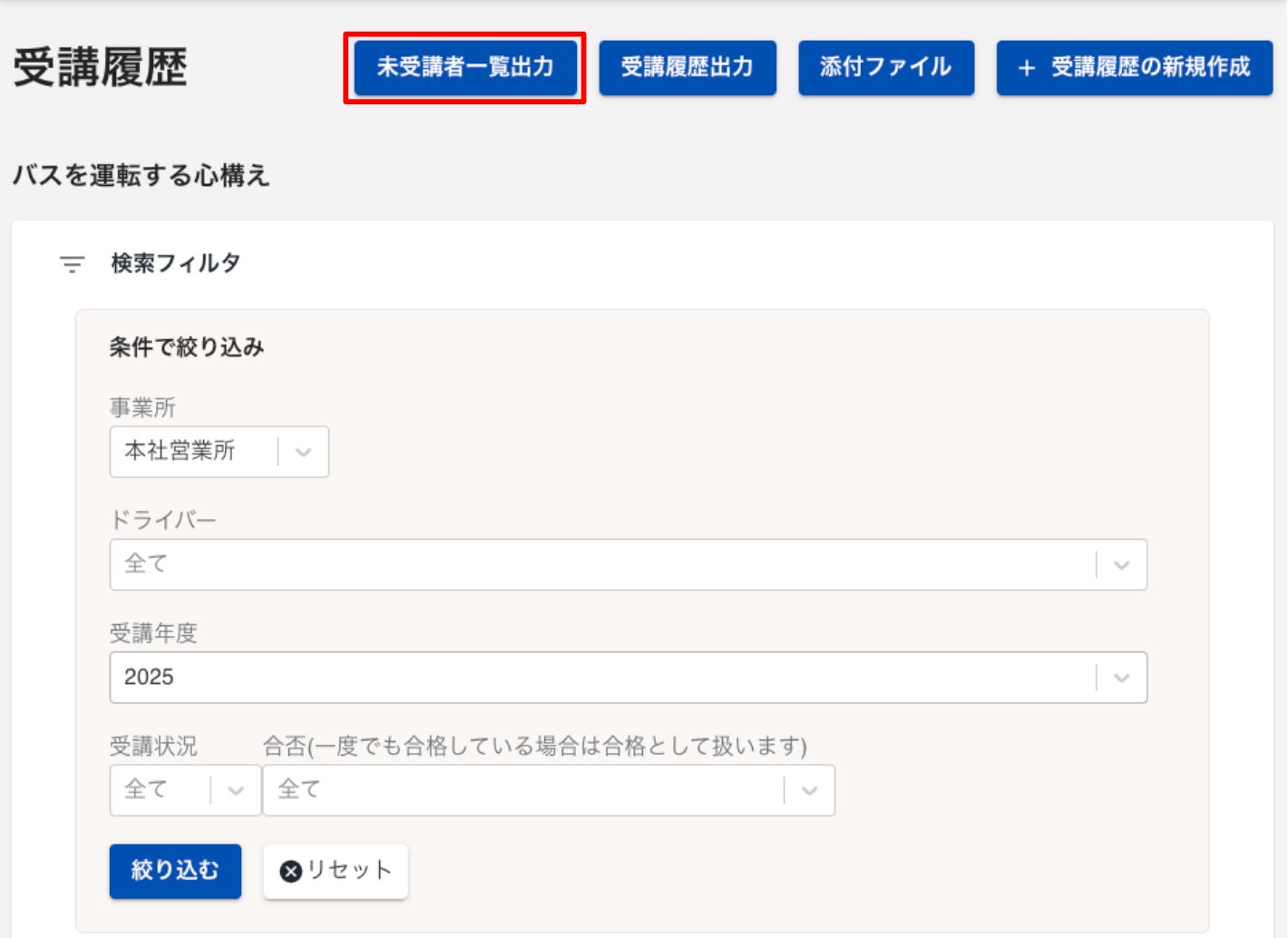Open the ドライバー selection field
The width and height of the screenshot is (1288, 938).
(599, 565)
